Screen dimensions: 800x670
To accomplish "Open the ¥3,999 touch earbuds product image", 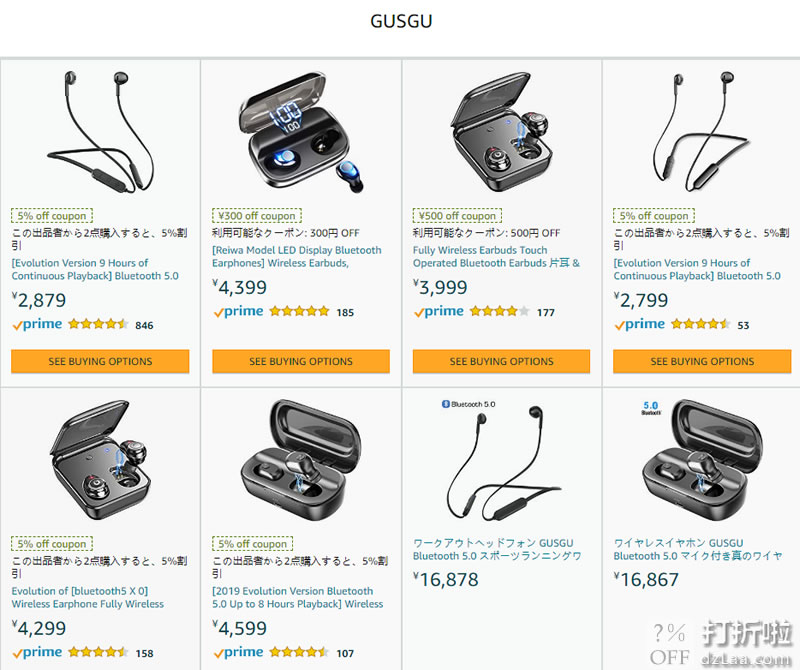I will point(502,132).
